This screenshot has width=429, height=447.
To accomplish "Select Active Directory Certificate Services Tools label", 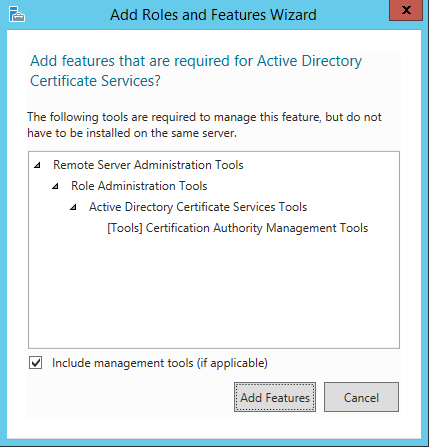I will coord(198,207).
